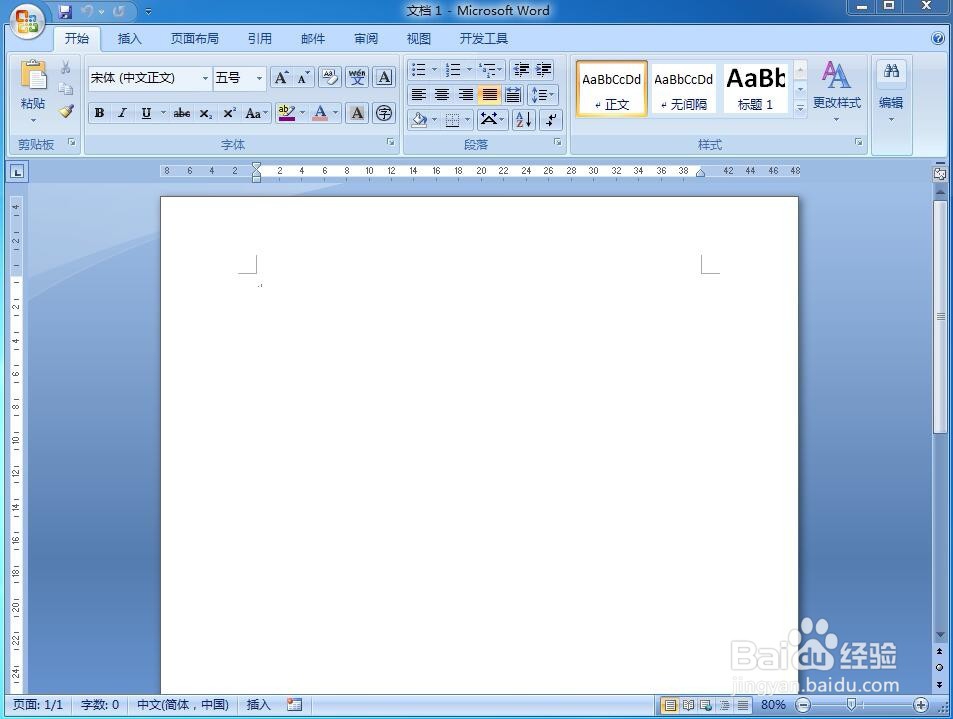Open bullets list dropdown arrow
The height and width of the screenshot is (719, 953).
click(434, 69)
